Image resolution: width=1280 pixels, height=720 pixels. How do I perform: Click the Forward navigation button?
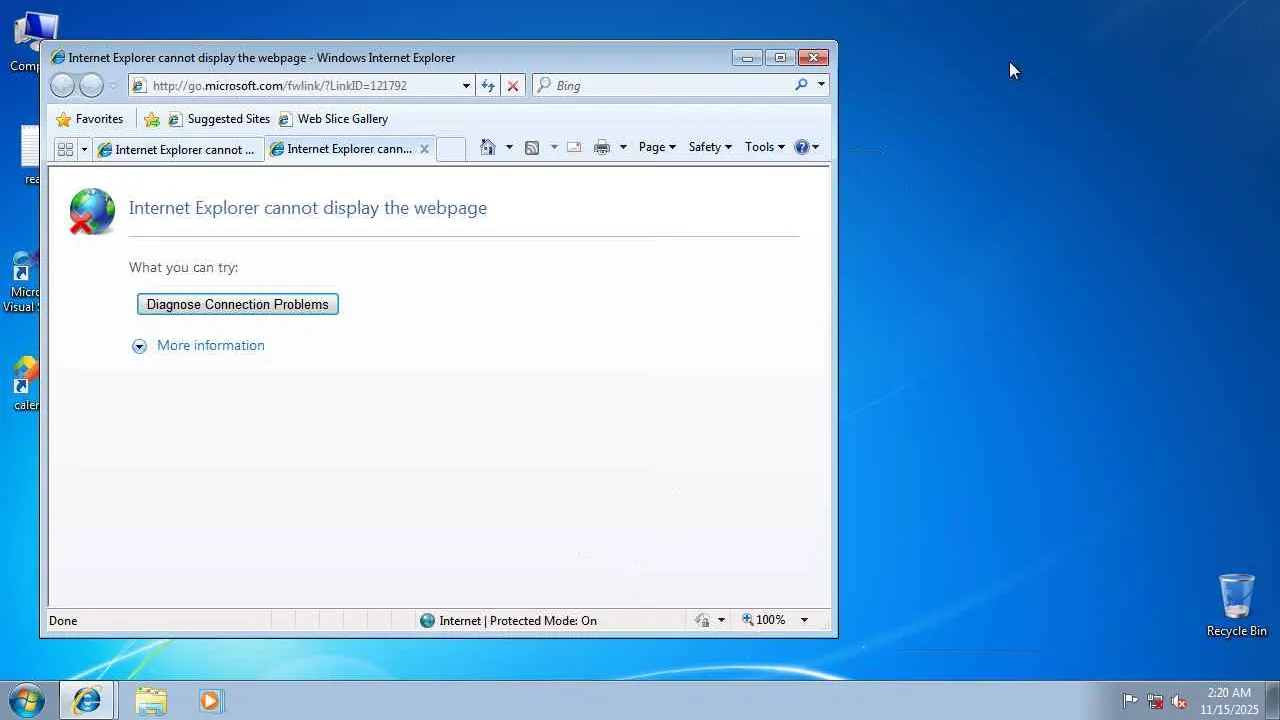click(x=91, y=86)
